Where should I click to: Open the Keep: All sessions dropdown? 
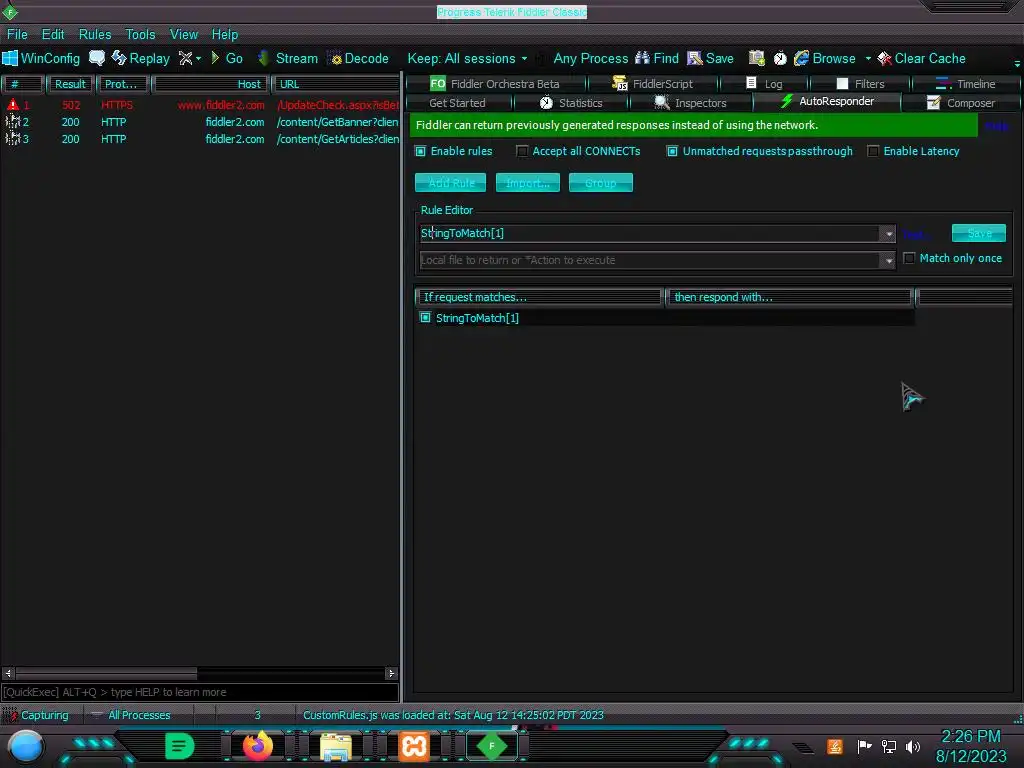[x=467, y=59]
